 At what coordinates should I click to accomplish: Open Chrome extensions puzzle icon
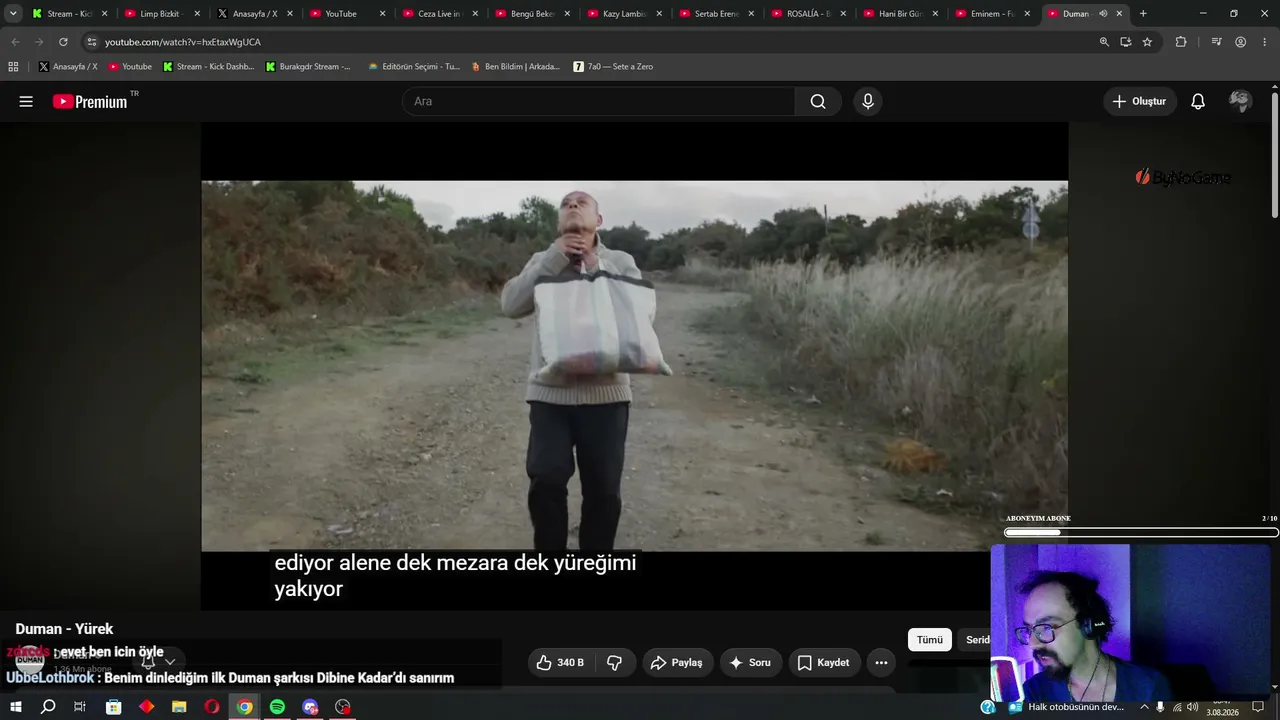click(1181, 42)
